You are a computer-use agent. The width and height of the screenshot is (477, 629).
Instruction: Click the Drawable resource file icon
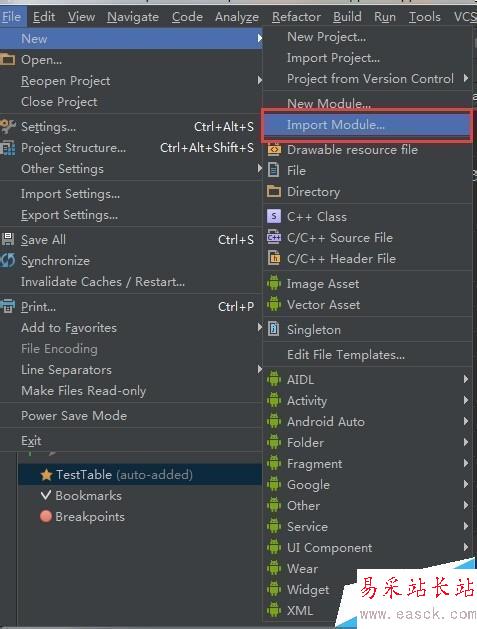[274, 149]
